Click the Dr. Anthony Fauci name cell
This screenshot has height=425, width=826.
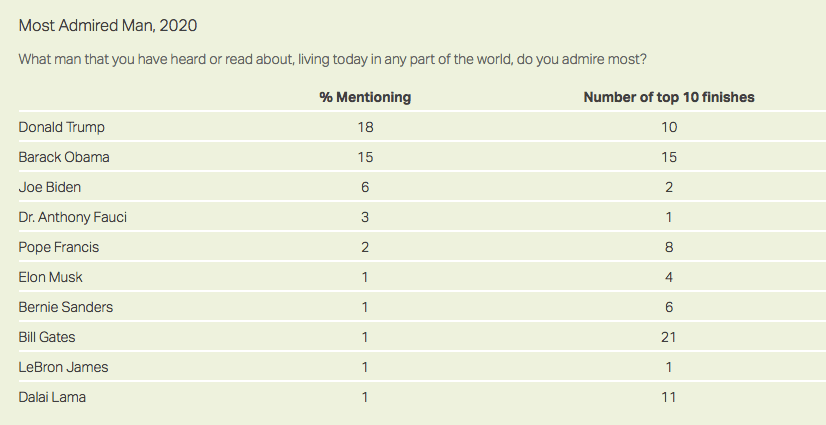73,217
